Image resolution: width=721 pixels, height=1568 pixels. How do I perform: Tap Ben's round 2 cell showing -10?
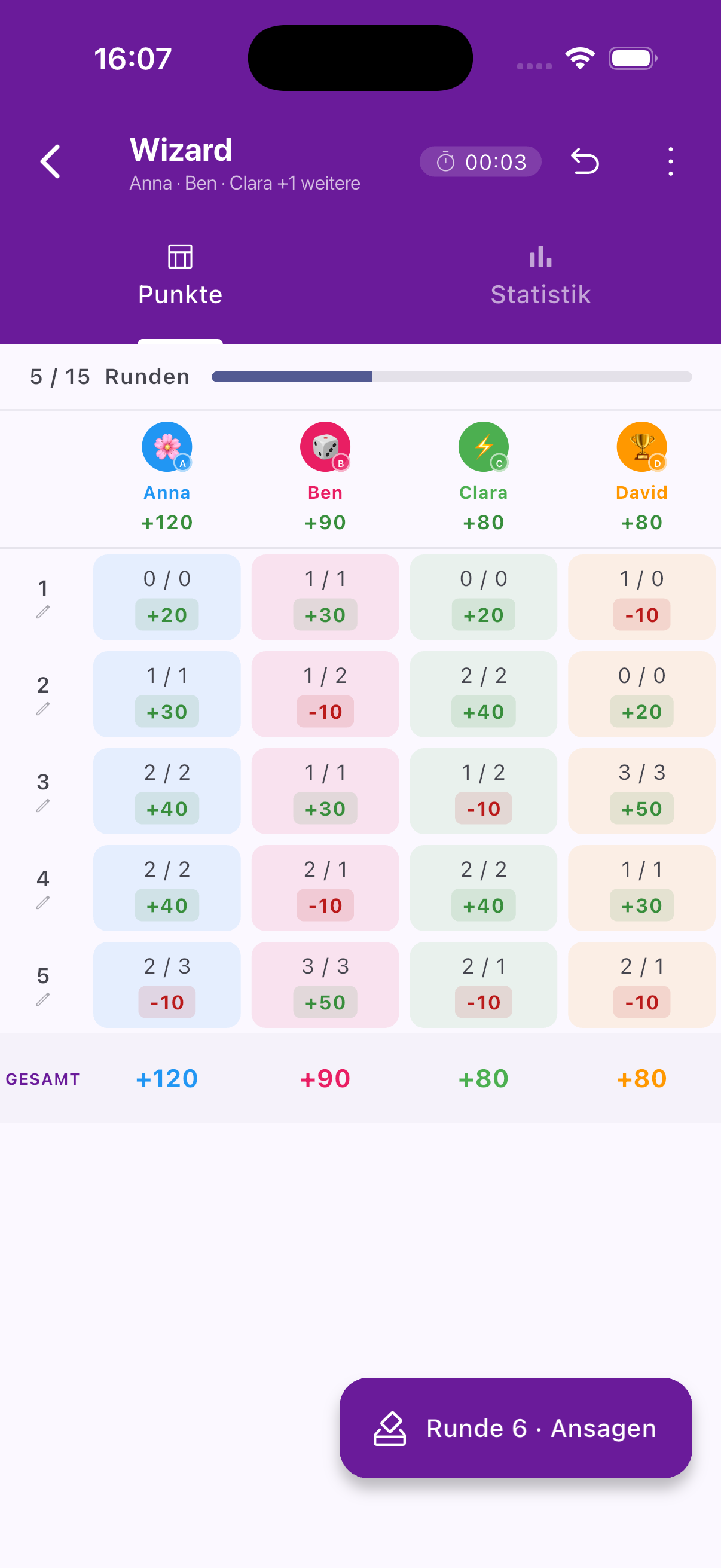[x=325, y=694]
